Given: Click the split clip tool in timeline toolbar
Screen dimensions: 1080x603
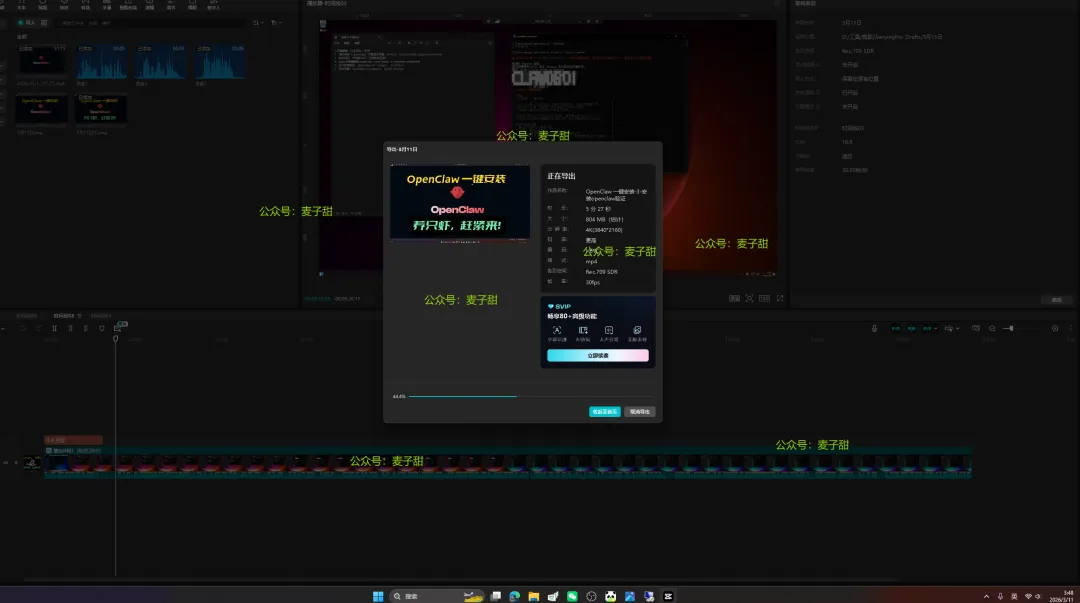Looking at the screenshot, I should pos(54,329).
